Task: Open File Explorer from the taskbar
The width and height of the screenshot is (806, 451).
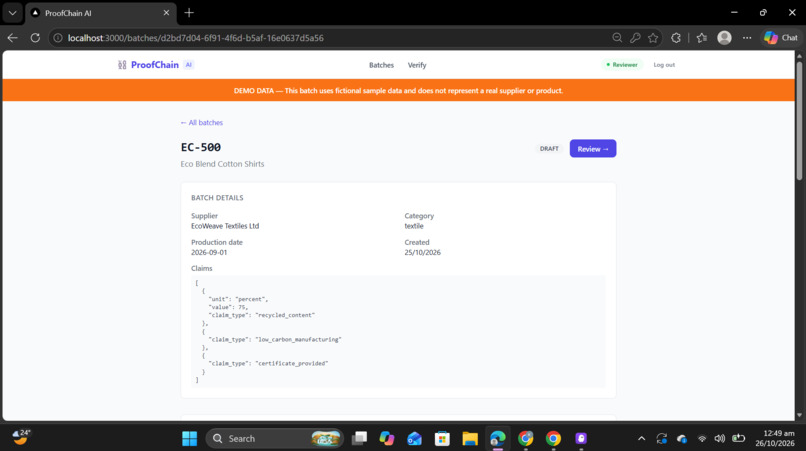Action: tap(470, 438)
